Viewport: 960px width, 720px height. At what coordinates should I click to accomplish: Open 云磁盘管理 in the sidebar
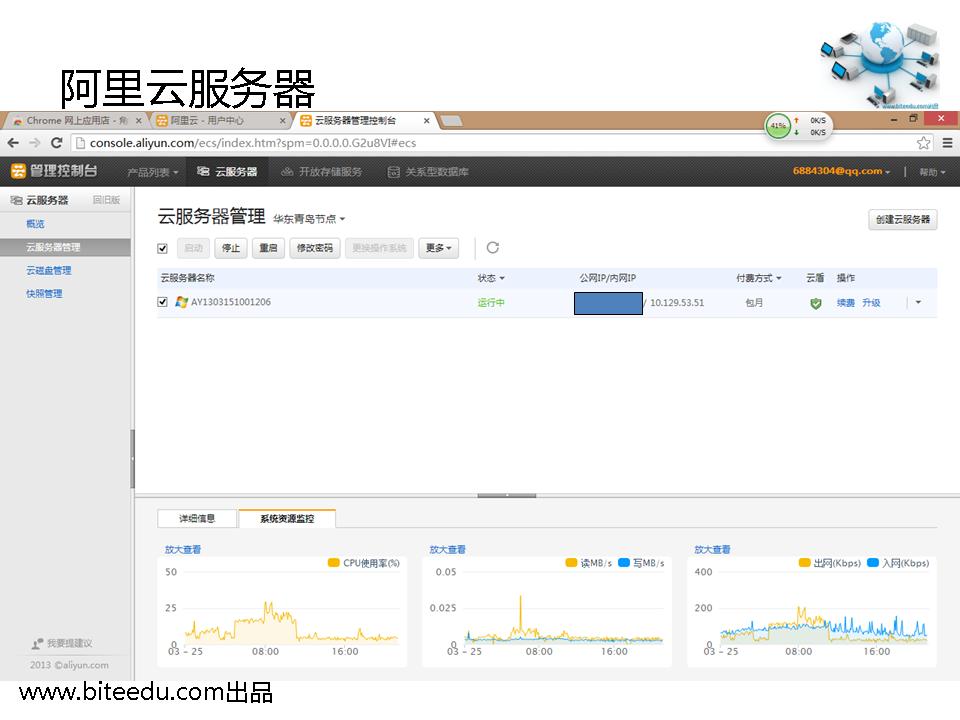(48, 271)
